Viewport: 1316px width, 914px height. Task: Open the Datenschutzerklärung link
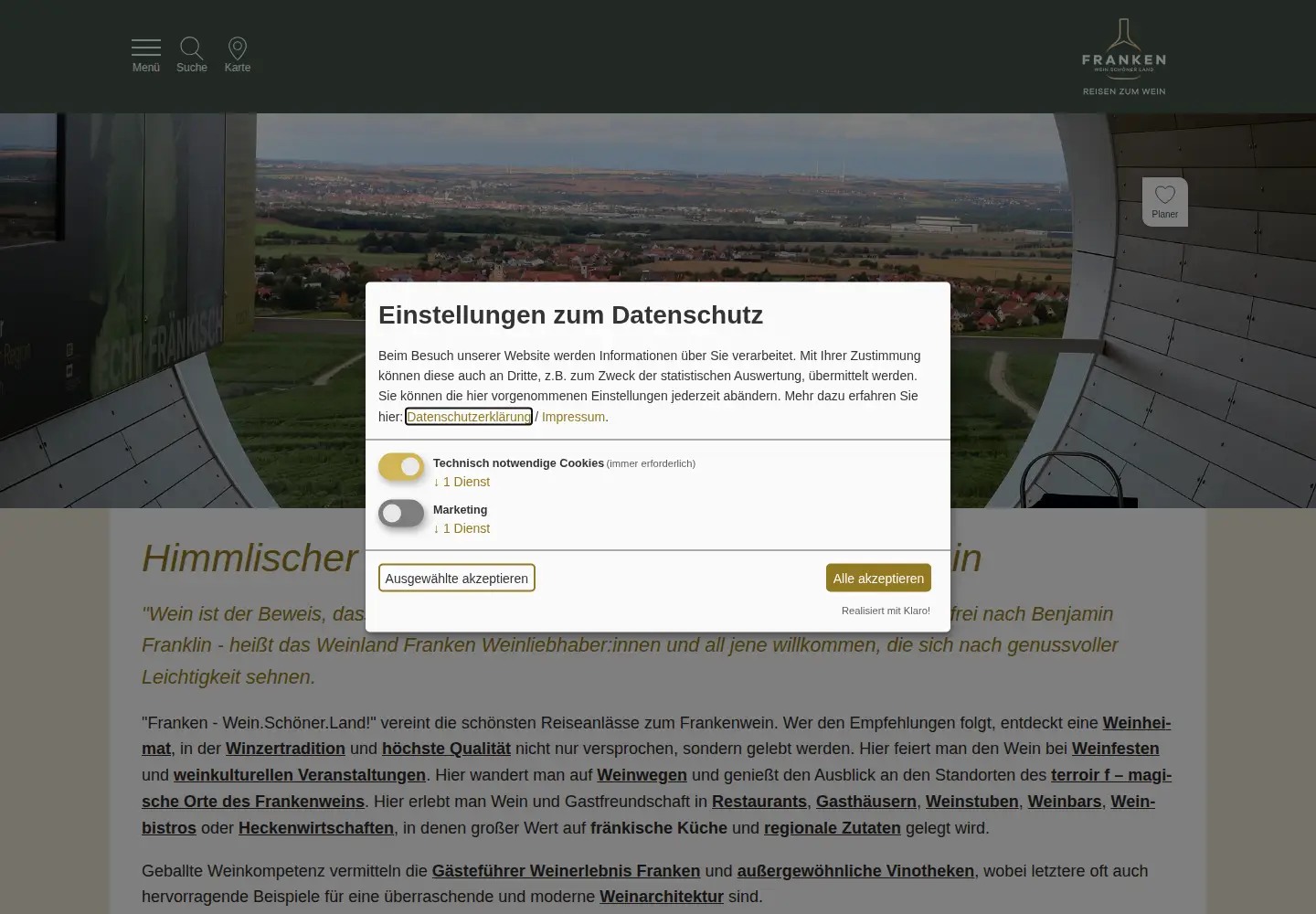pos(469,417)
